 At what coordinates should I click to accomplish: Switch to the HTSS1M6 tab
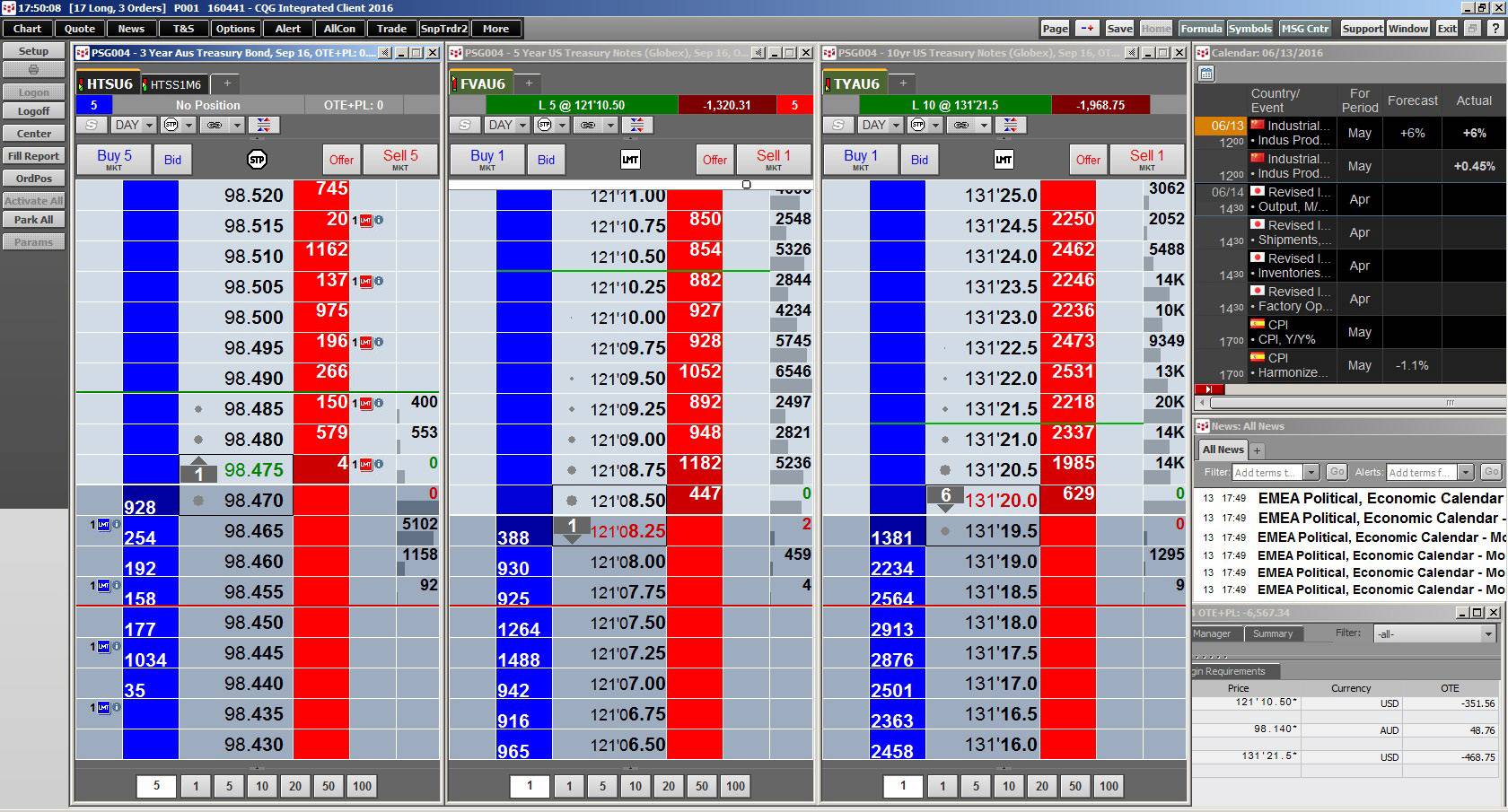click(x=175, y=84)
